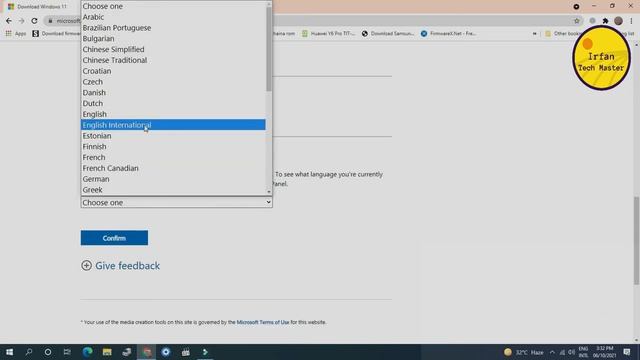Open File Explorer from taskbar
Image resolution: width=640 pixels, height=360 pixels.
point(107,352)
